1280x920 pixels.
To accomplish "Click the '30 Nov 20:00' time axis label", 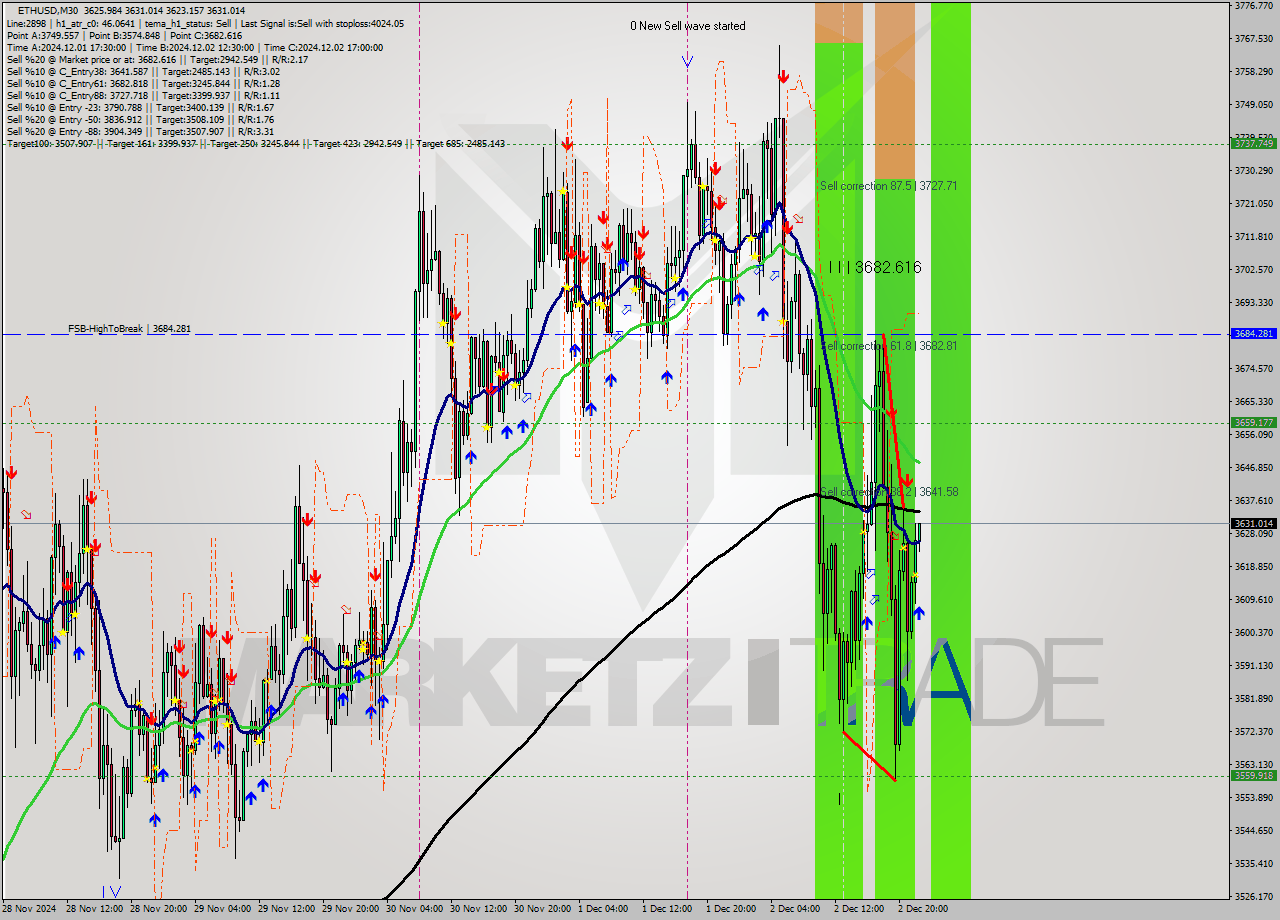I will pyautogui.click(x=543, y=909).
